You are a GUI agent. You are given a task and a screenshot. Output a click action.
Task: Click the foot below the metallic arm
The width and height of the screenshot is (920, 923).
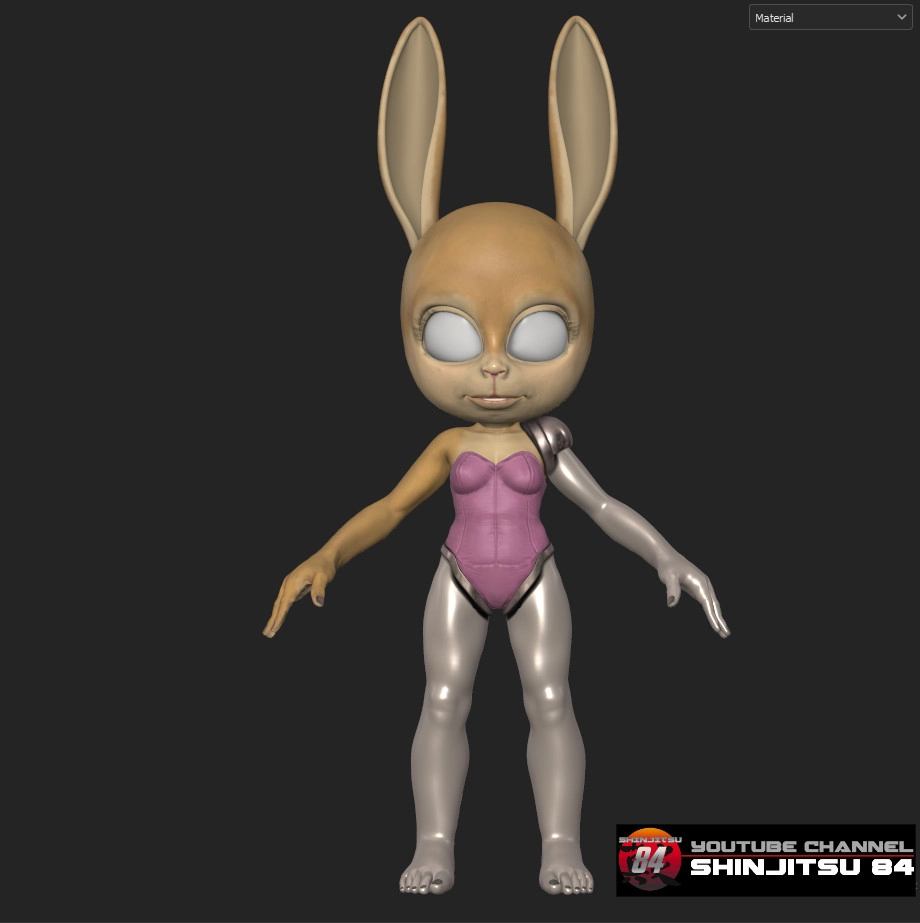tap(567, 874)
